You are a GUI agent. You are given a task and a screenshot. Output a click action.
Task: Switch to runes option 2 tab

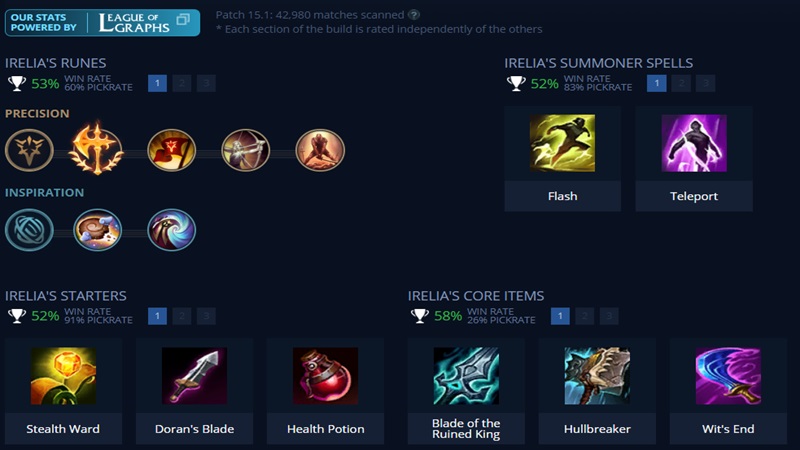pos(182,83)
